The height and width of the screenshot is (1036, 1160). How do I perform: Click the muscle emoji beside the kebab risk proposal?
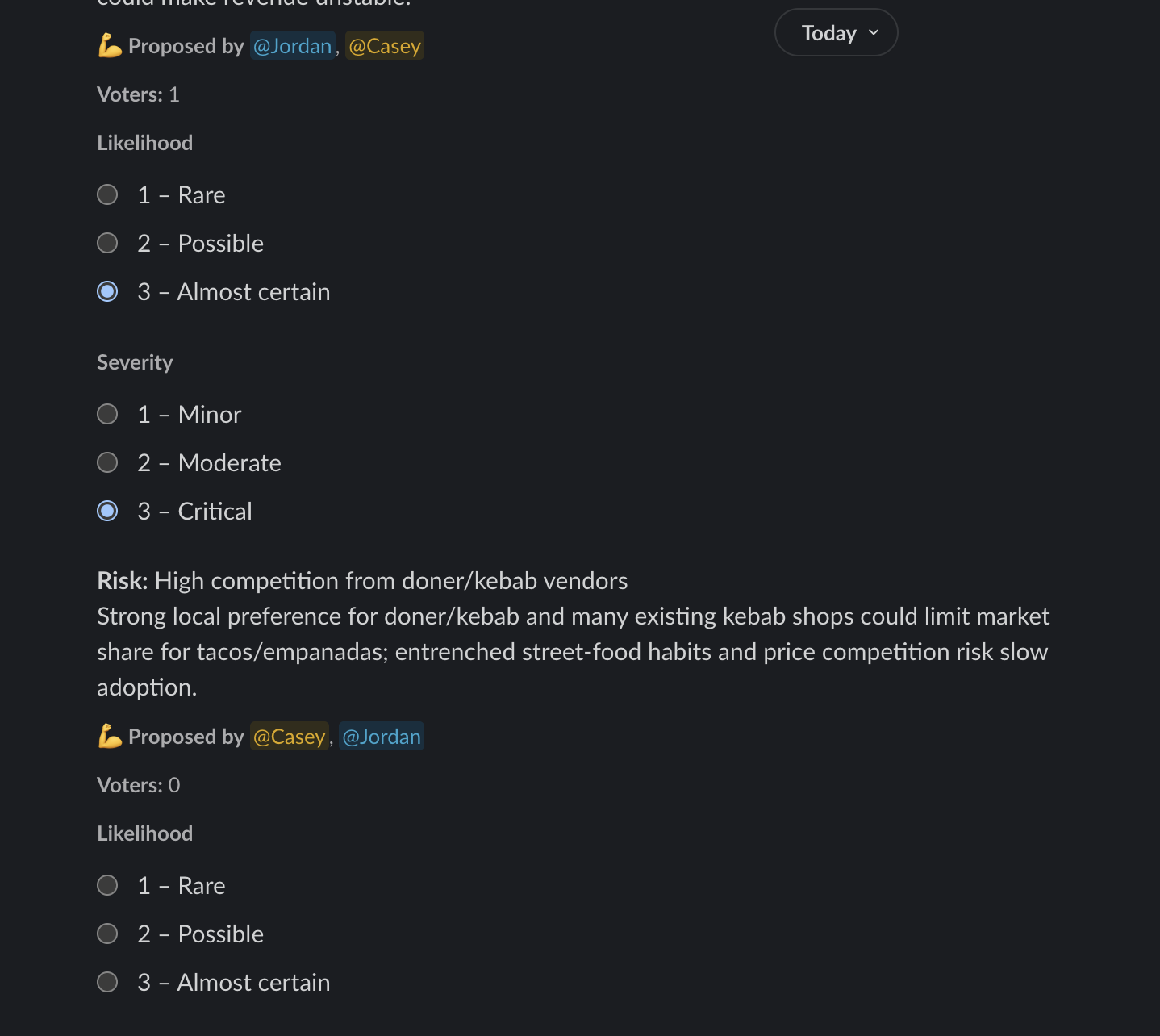[110, 736]
